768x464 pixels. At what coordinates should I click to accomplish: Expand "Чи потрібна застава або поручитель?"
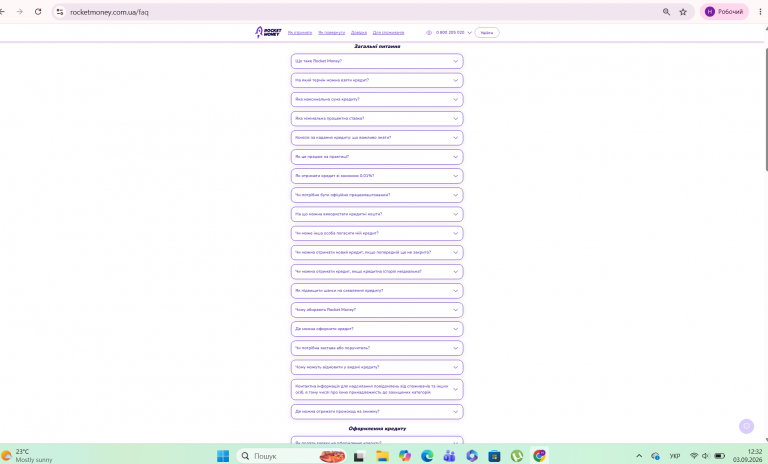coord(377,348)
